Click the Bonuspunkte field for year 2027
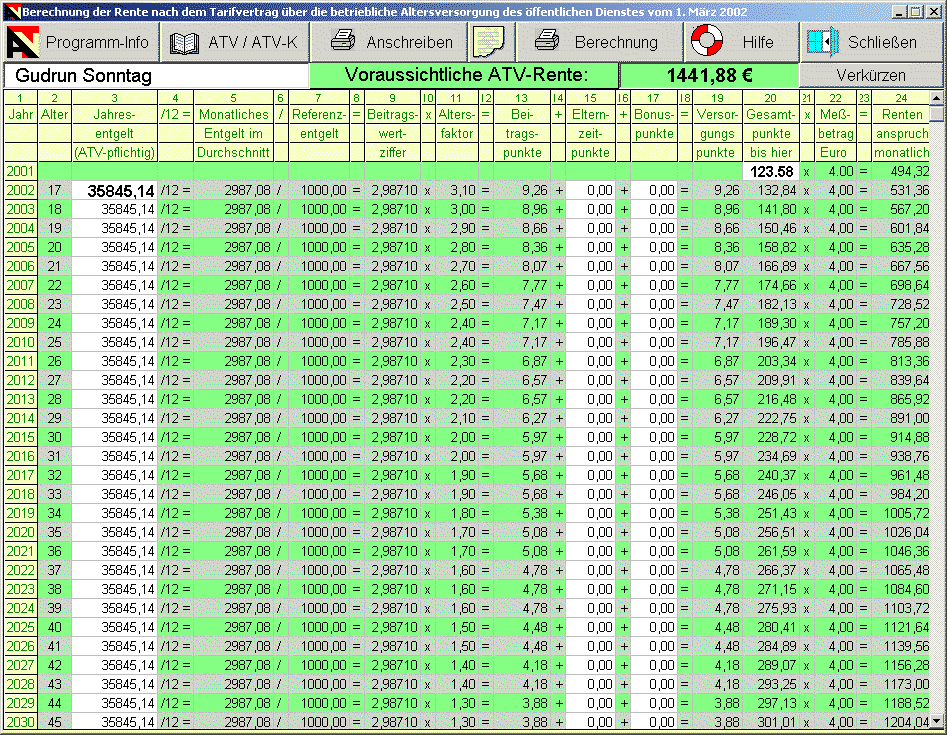Screen dimensions: 947x735 pos(654,665)
